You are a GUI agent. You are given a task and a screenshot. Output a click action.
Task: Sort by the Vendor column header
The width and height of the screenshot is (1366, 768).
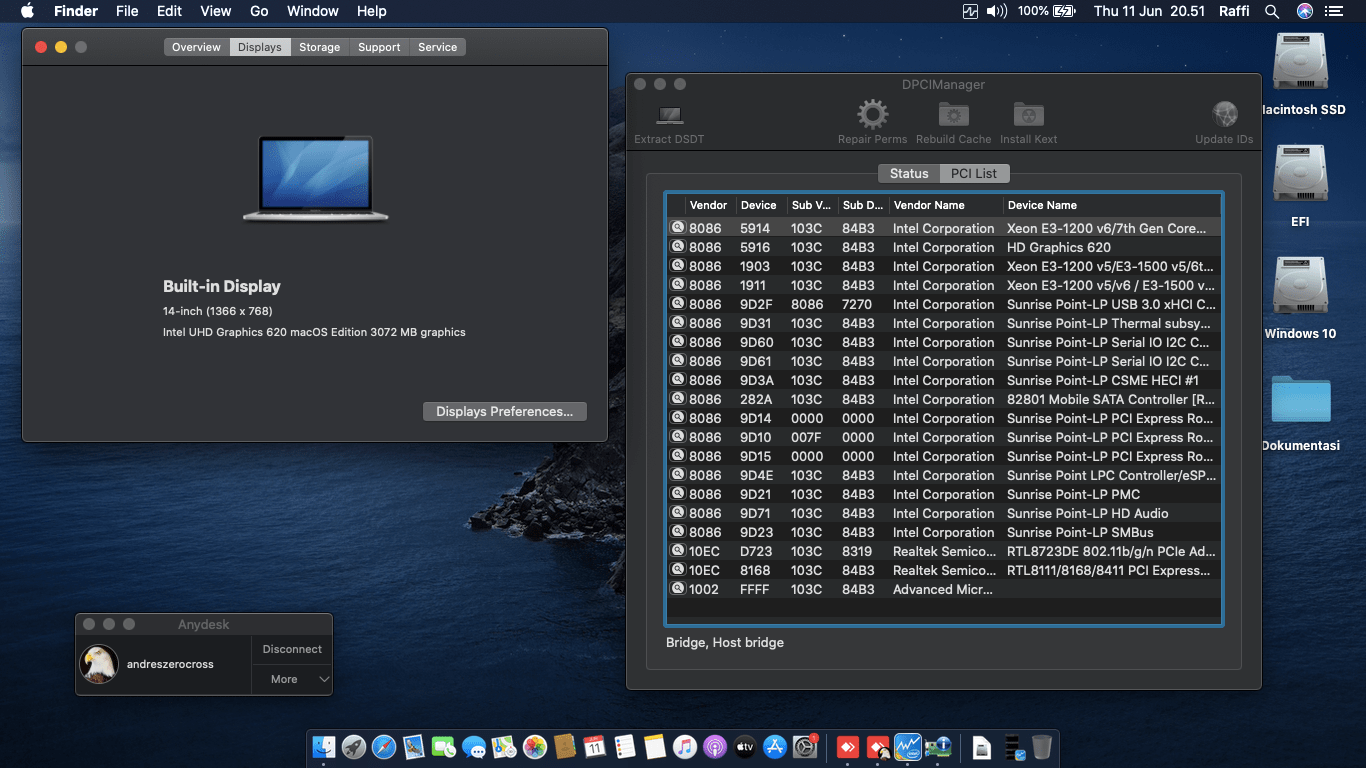(708, 205)
